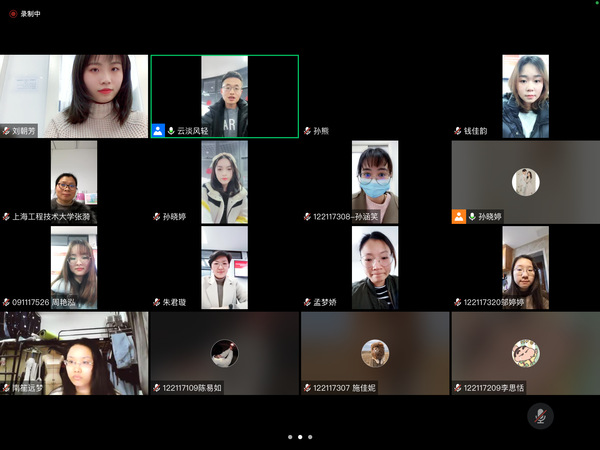This screenshot has height=450, width=600.
Task: Select 孟梦娇's video tile
Action: (x=375, y=266)
